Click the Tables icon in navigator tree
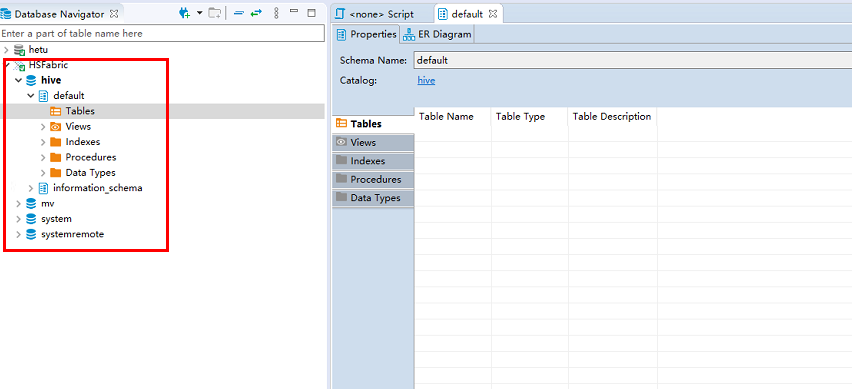This screenshot has width=852, height=389. click(55, 111)
